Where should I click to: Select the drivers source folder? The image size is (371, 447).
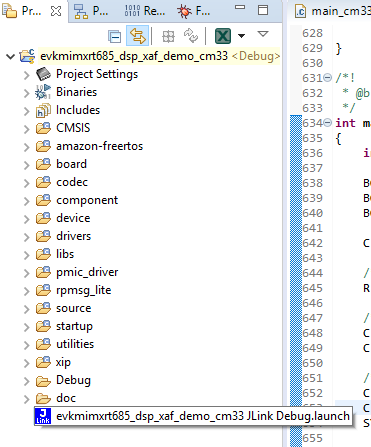click(x=73, y=236)
